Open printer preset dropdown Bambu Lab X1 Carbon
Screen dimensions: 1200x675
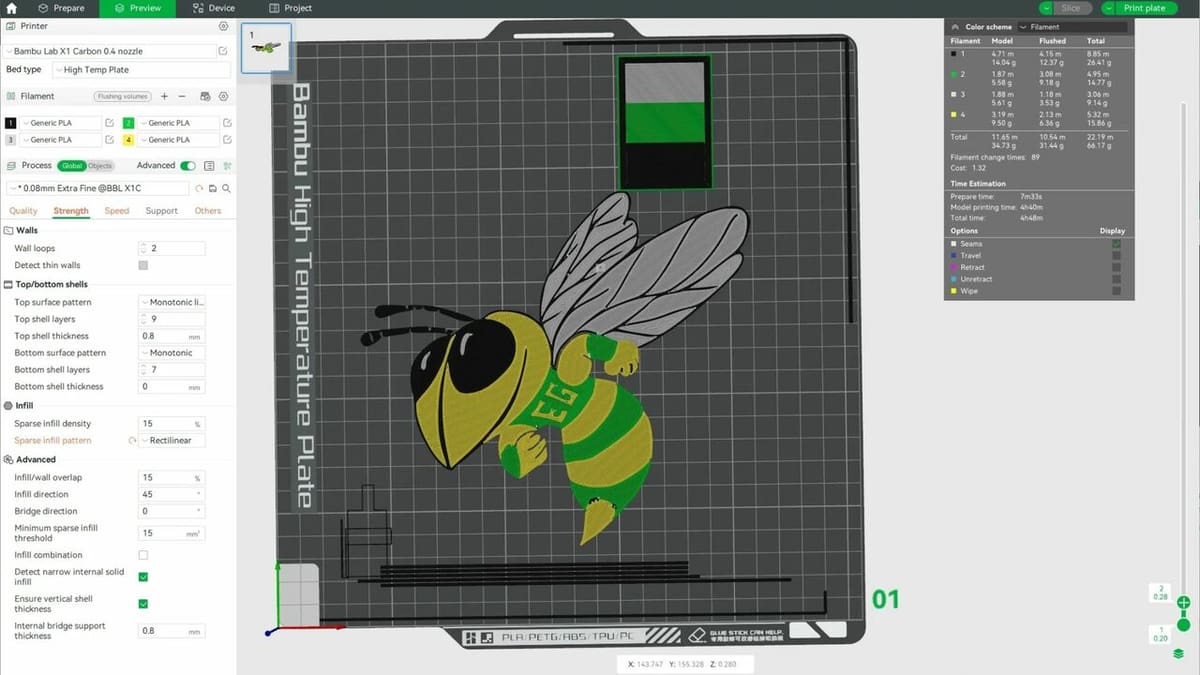pos(111,51)
